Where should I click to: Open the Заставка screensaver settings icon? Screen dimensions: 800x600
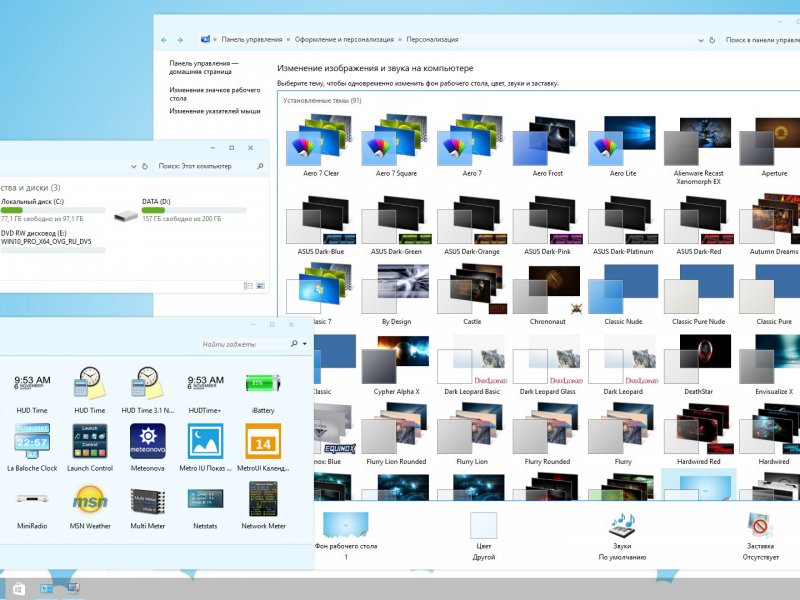pos(760,526)
